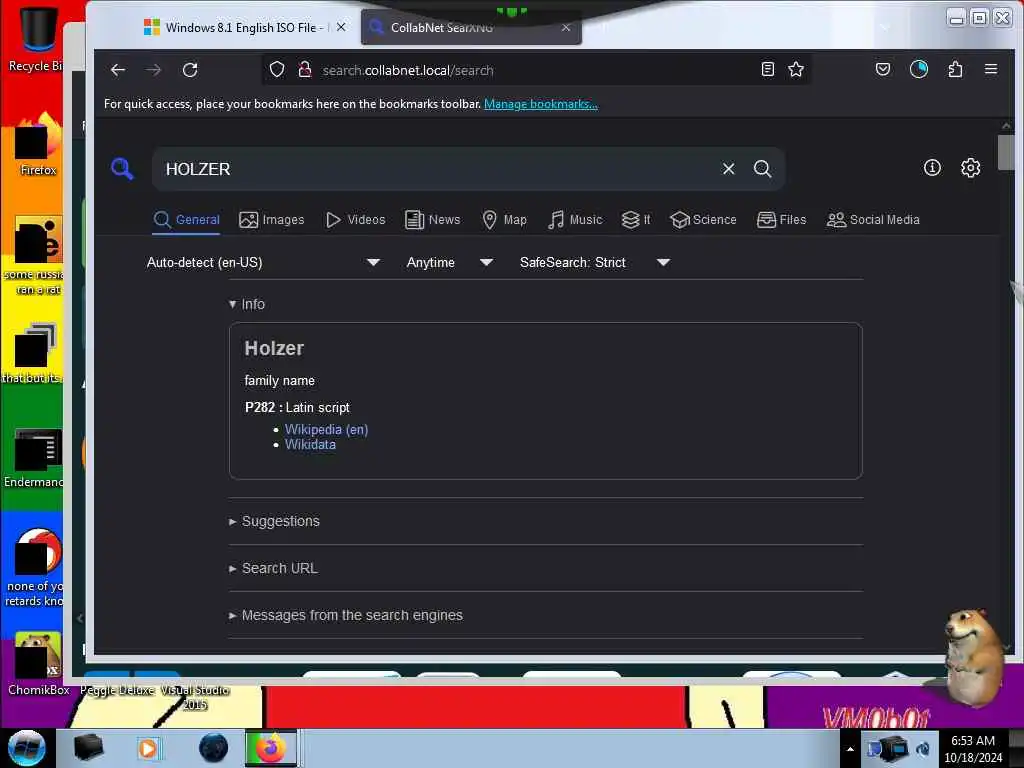This screenshot has height=768, width=1024.
Task: Click the Firefox taskbar button
Action: 270,748
